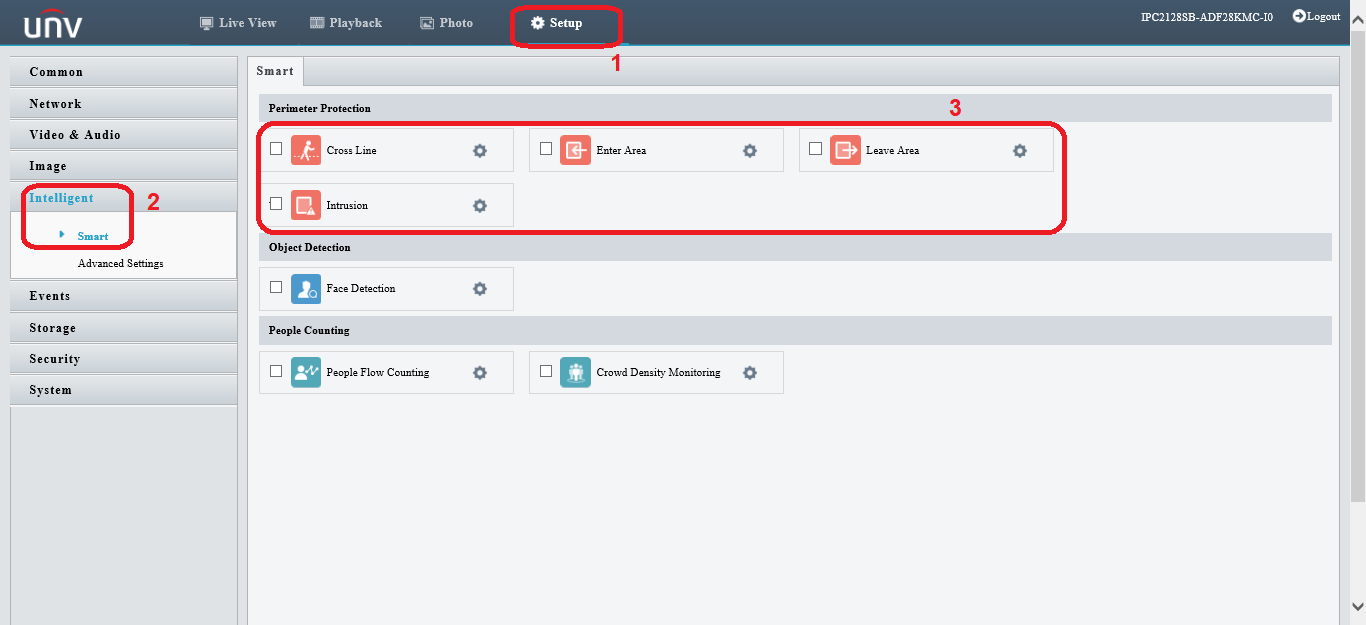Screen dimensions: 1366x625
Task: Select the Smart submenu link
Action: point(92,237)
